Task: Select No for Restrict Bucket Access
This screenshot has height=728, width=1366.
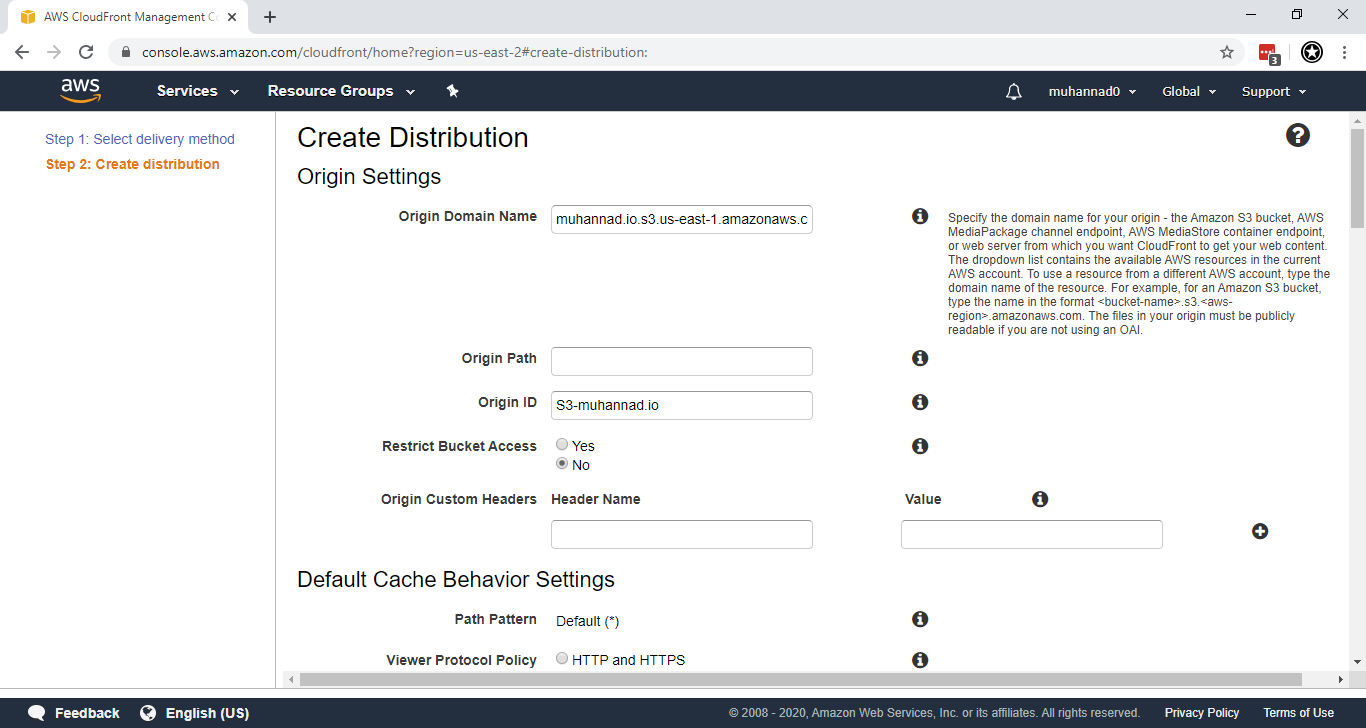Action: (x=561, y=463)
